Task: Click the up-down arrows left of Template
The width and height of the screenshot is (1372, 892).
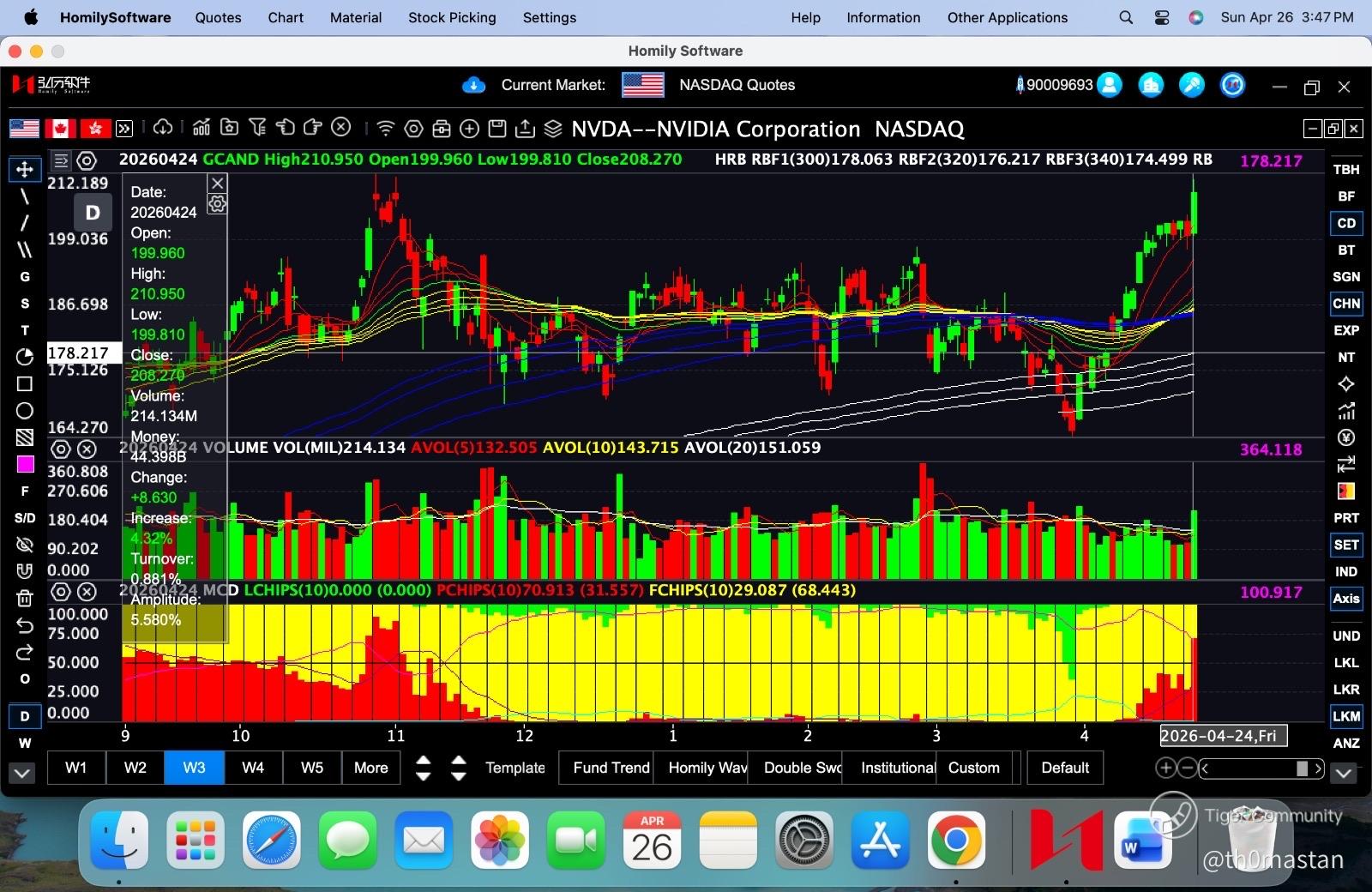Action: [423, 768]
